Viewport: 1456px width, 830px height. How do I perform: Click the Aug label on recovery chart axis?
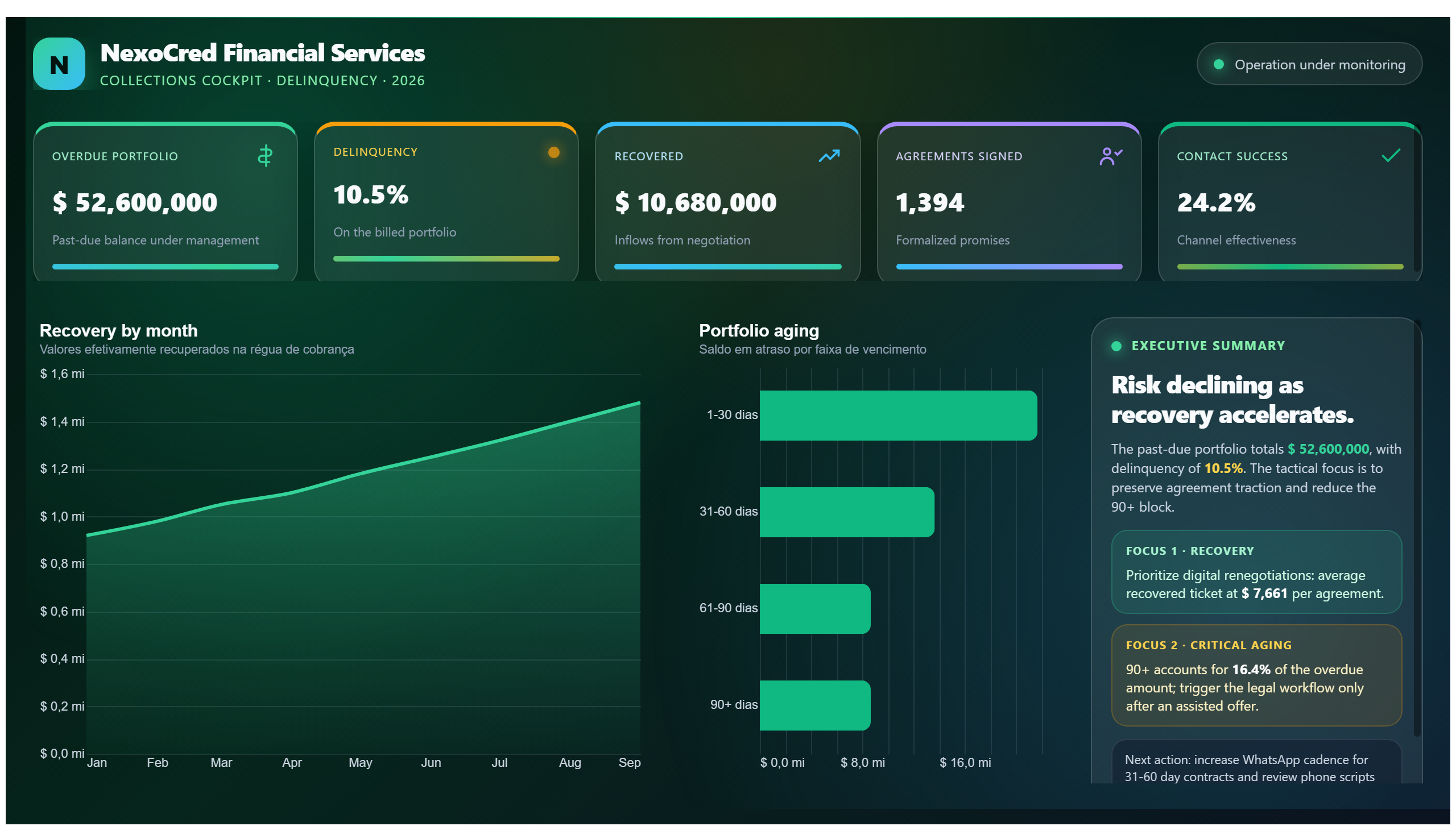[570, 763]
